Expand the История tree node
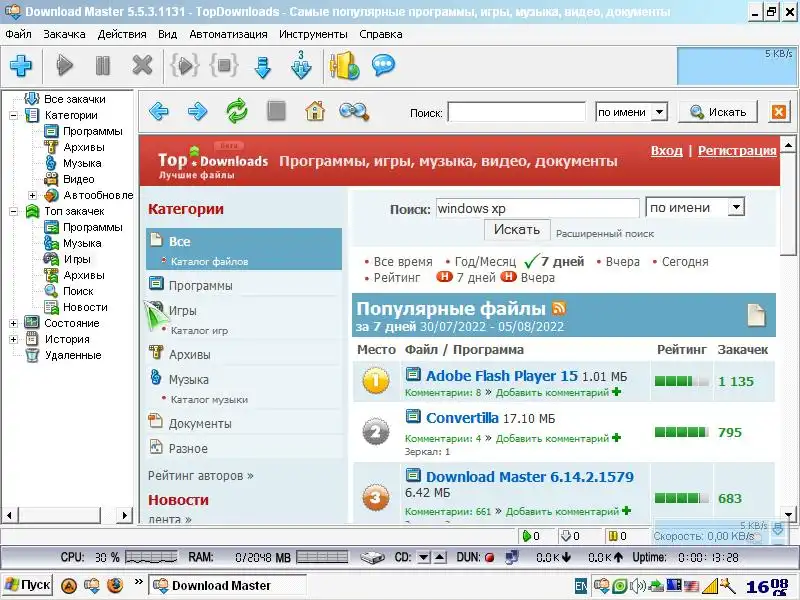 14,339
